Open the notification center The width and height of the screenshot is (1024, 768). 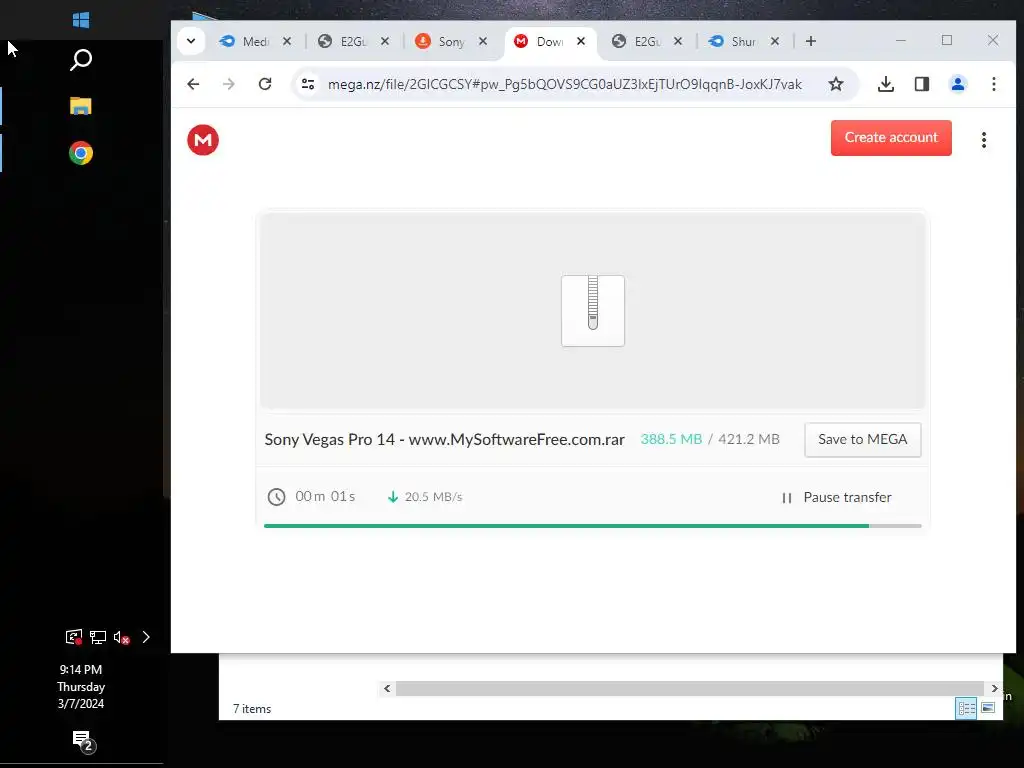click(83, 741)
